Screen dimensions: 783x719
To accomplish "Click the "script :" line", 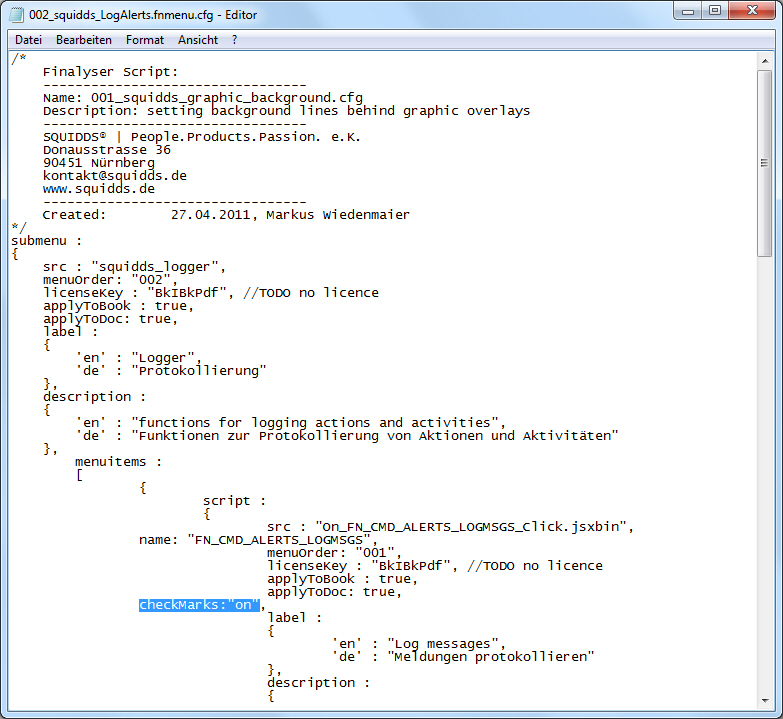I will (234, 500).
